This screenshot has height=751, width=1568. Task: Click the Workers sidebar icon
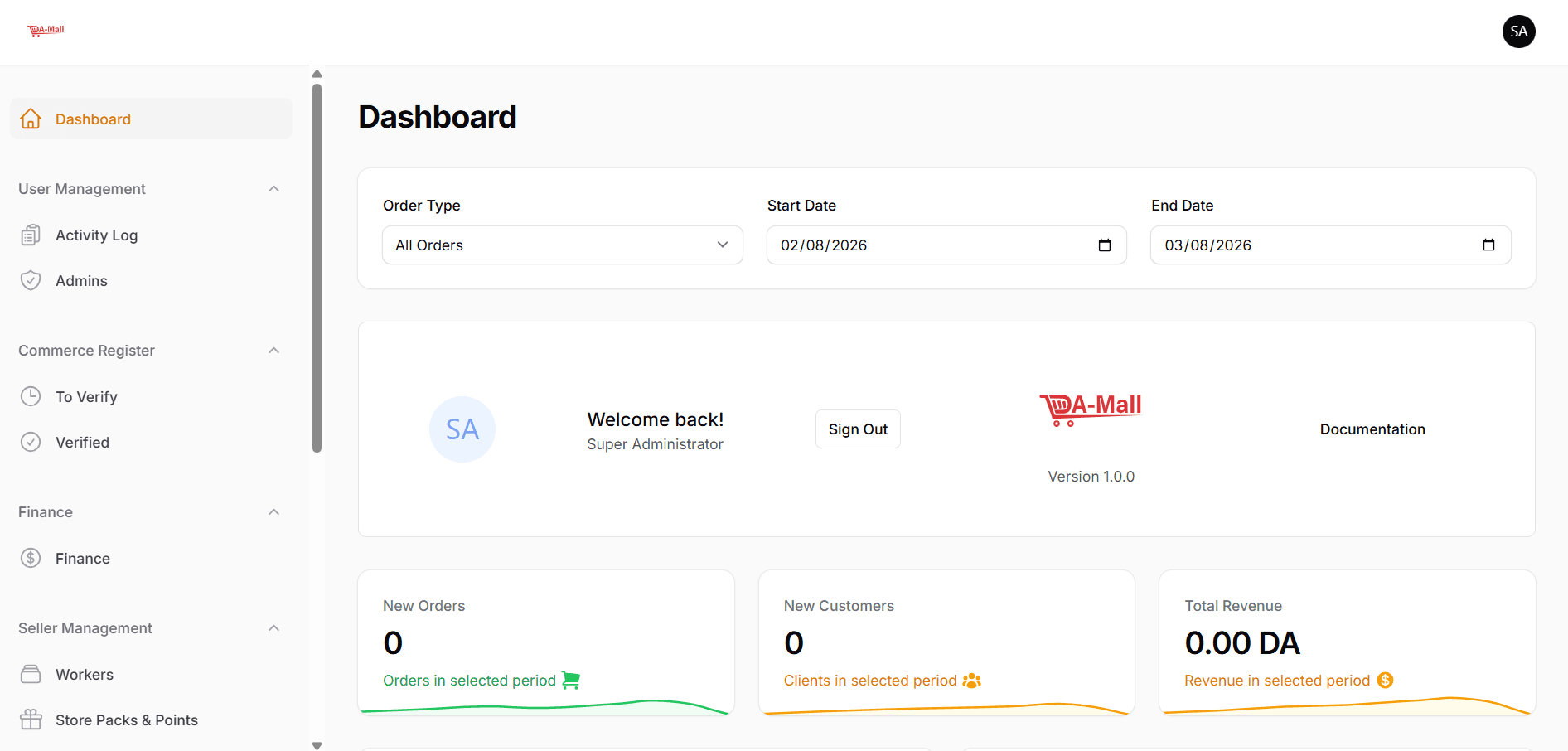tap(31, 674)
